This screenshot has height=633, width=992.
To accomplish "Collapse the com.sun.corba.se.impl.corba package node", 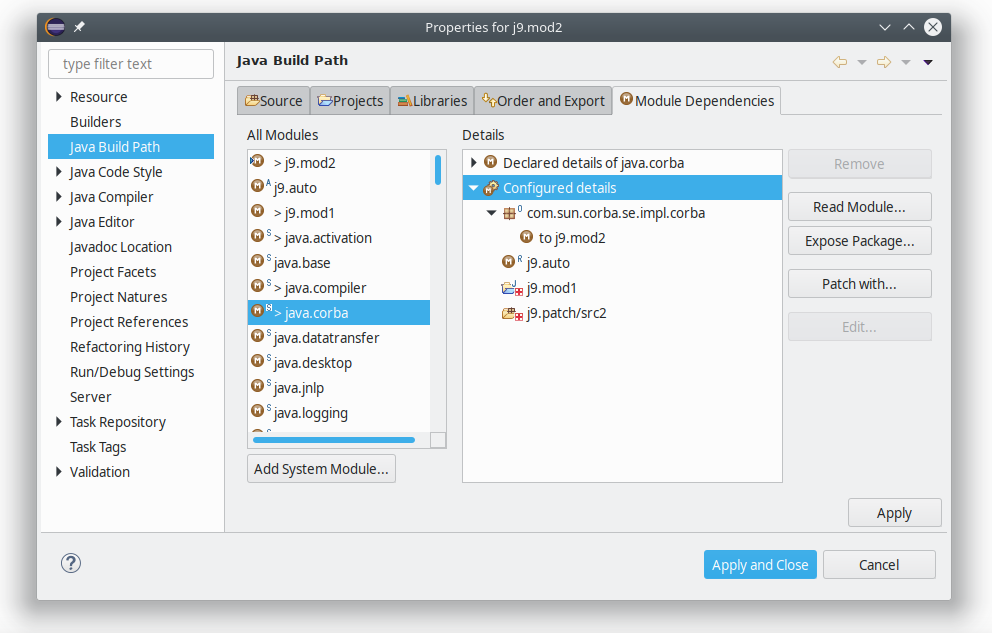I will point(492,213).
